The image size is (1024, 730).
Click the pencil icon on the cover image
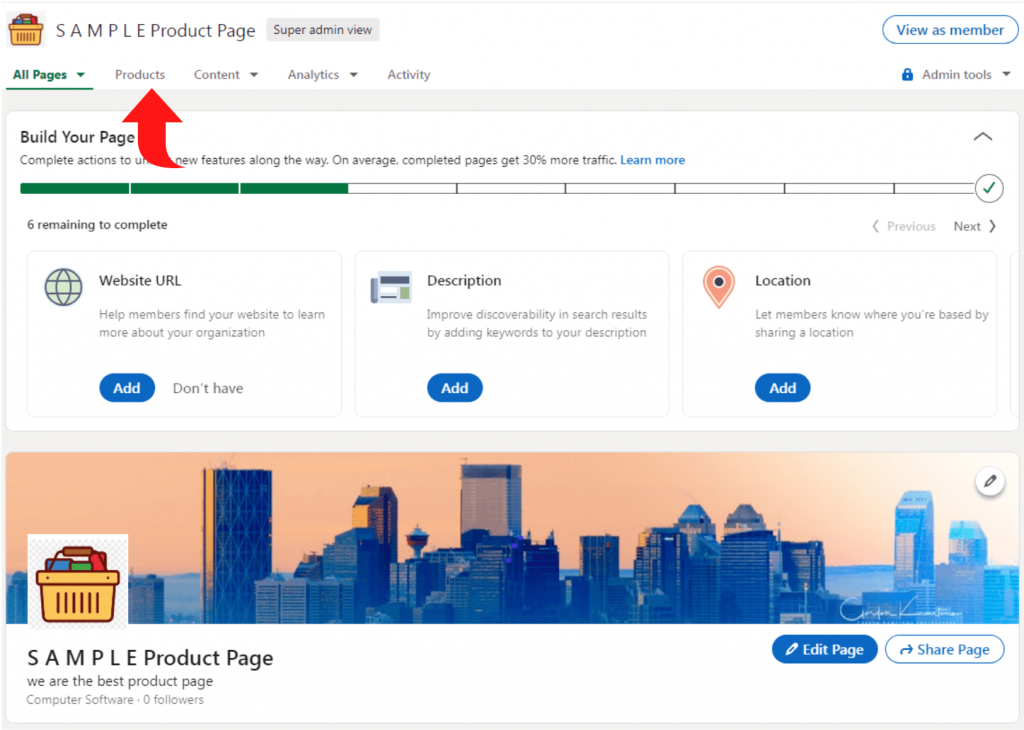pos(990,481)
